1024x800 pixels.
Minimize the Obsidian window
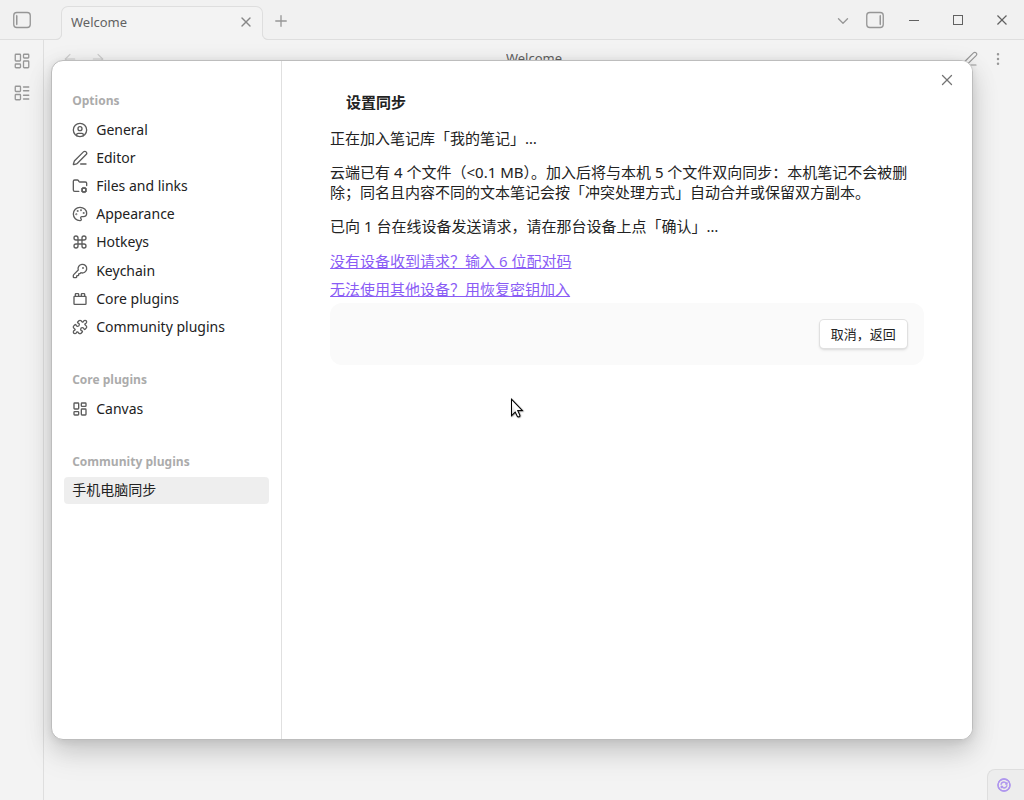pos(914,21)
